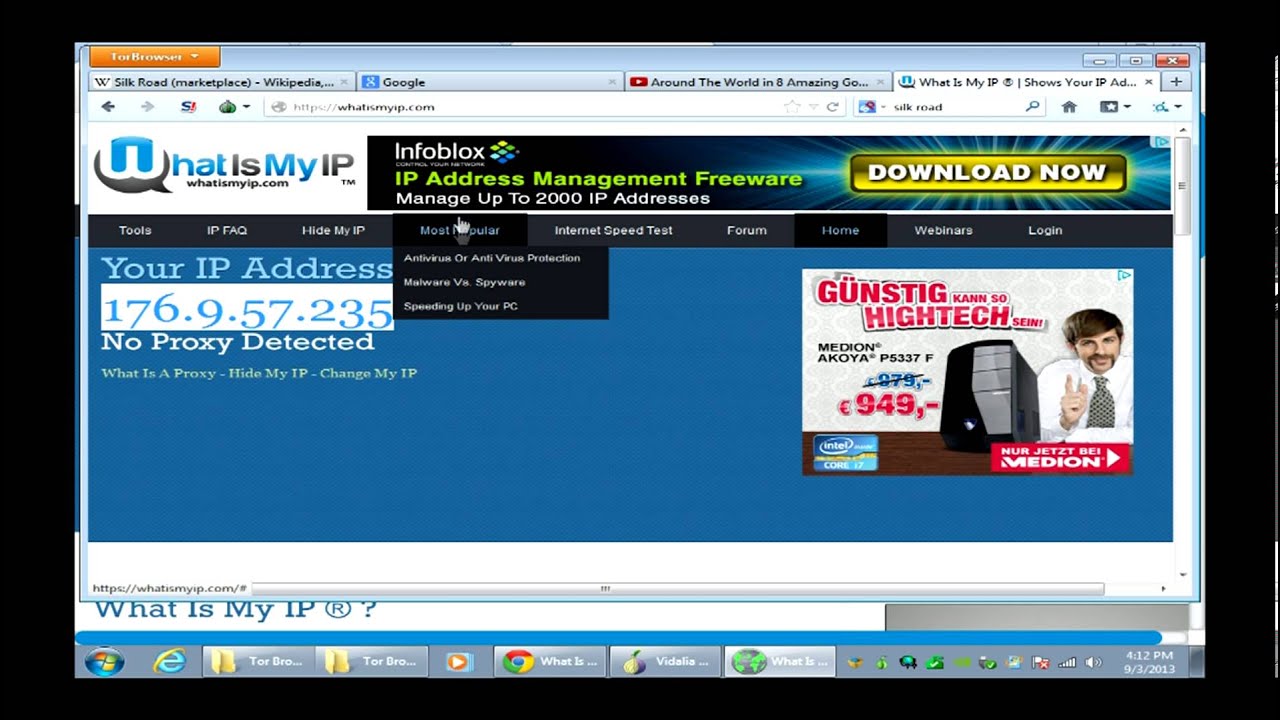The height and width of the screenshot is (720, 1280).
Task: Switch to the Chrome taskbar window
Action: click(551, 661)
